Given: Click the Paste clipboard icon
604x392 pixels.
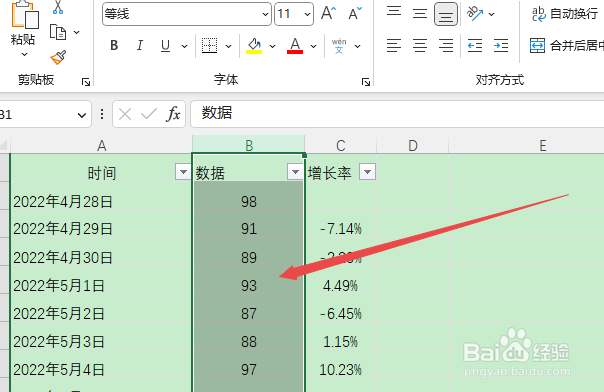Looking at the screenshot, I should pyautogui.click(x=25, y=15).
